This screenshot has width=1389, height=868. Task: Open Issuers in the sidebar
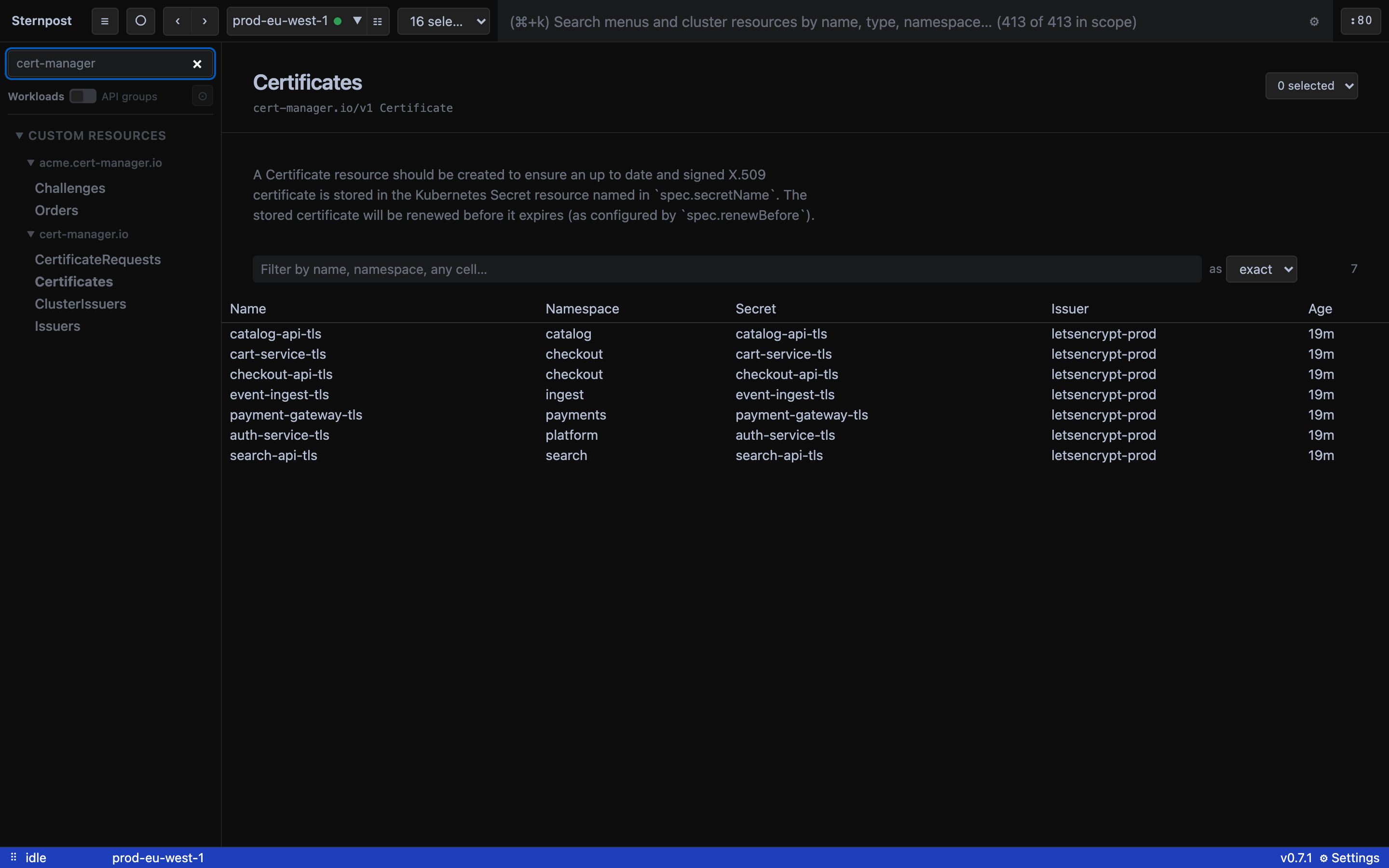(x=57, y=326)
